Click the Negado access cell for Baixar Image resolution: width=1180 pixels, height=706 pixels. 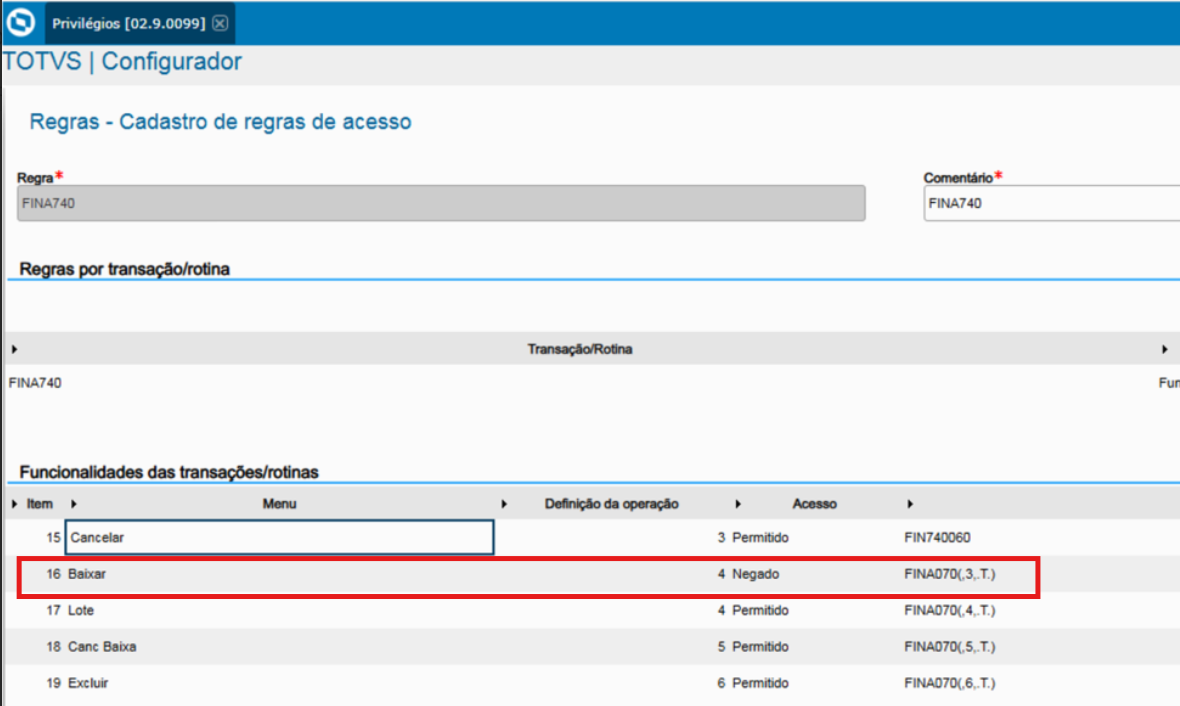(x=756, y=574)
